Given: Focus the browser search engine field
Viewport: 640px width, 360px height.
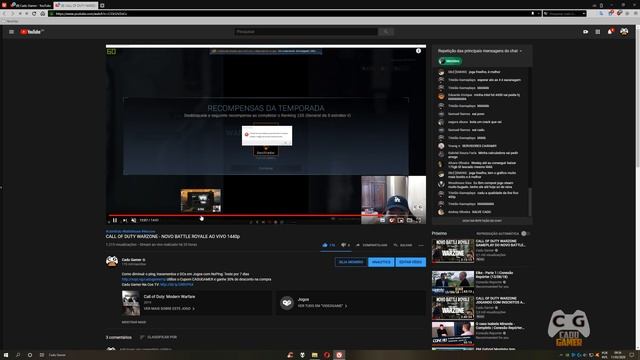Looking at the screenshot, I should pos(565,13).
